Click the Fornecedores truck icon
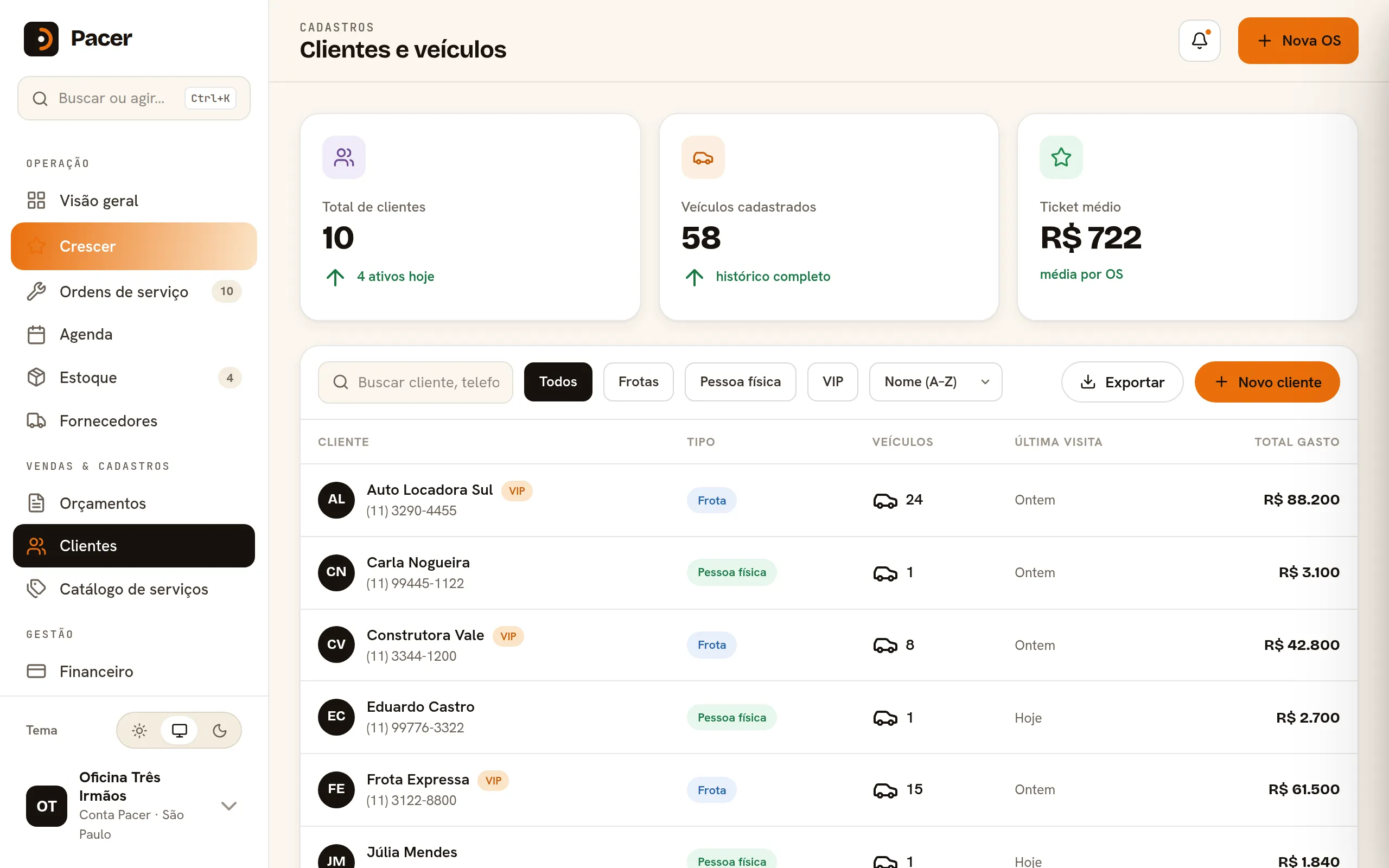Image resolution: width=1389 pixels, height=868 pixels. 36,421
